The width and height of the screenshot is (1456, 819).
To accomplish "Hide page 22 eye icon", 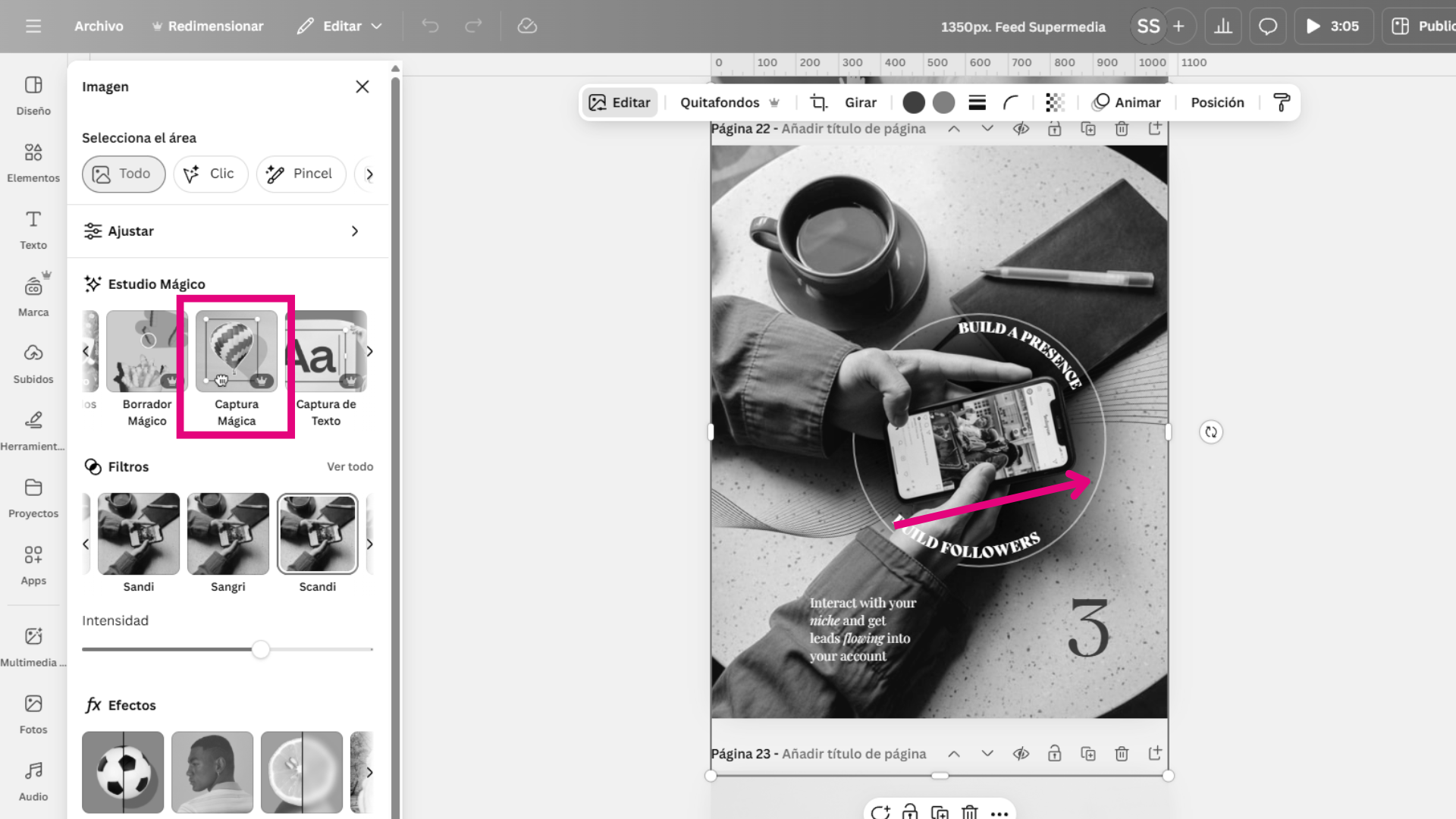I will tap(1021, 129).
